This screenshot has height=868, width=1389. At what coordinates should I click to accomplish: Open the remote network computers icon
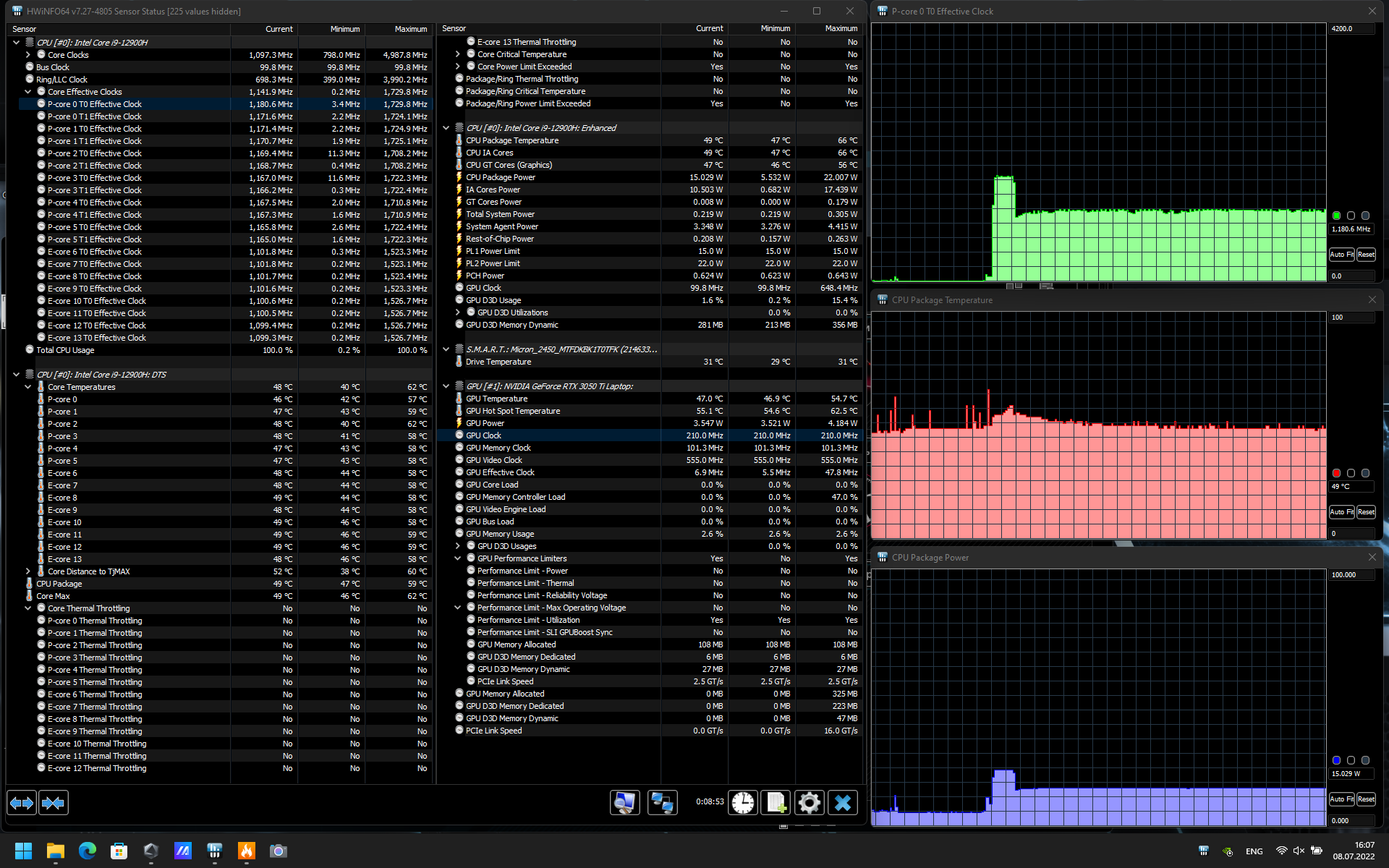point(662,802)
